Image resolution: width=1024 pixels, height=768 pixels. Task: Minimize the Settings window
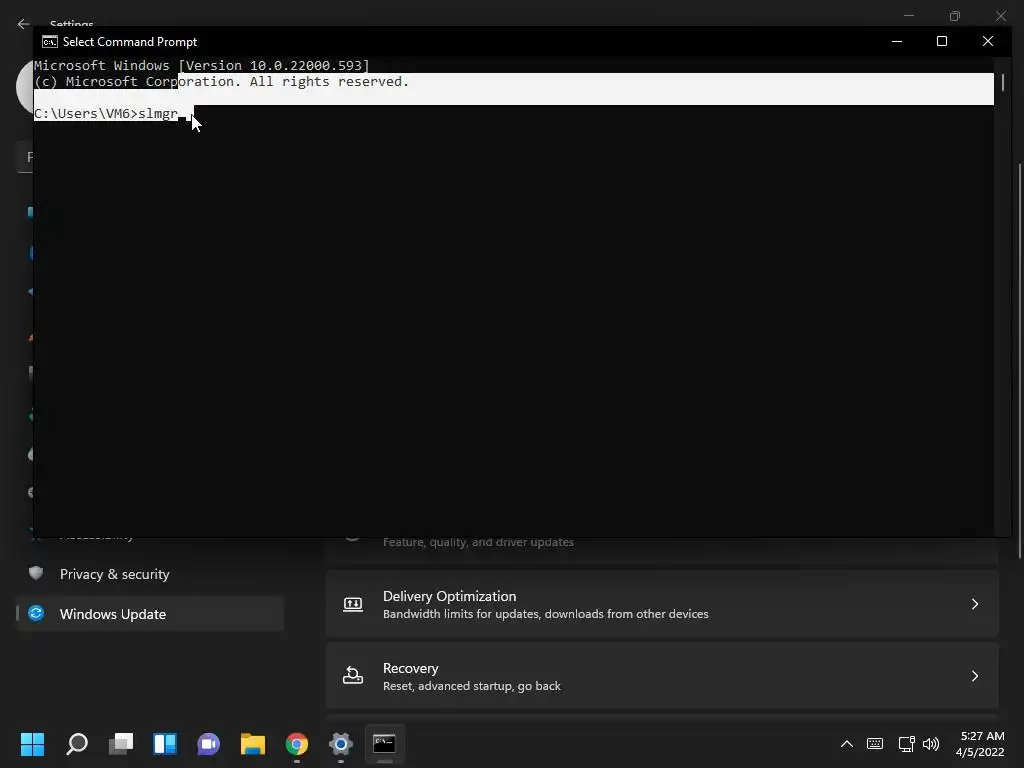(908, 16)
